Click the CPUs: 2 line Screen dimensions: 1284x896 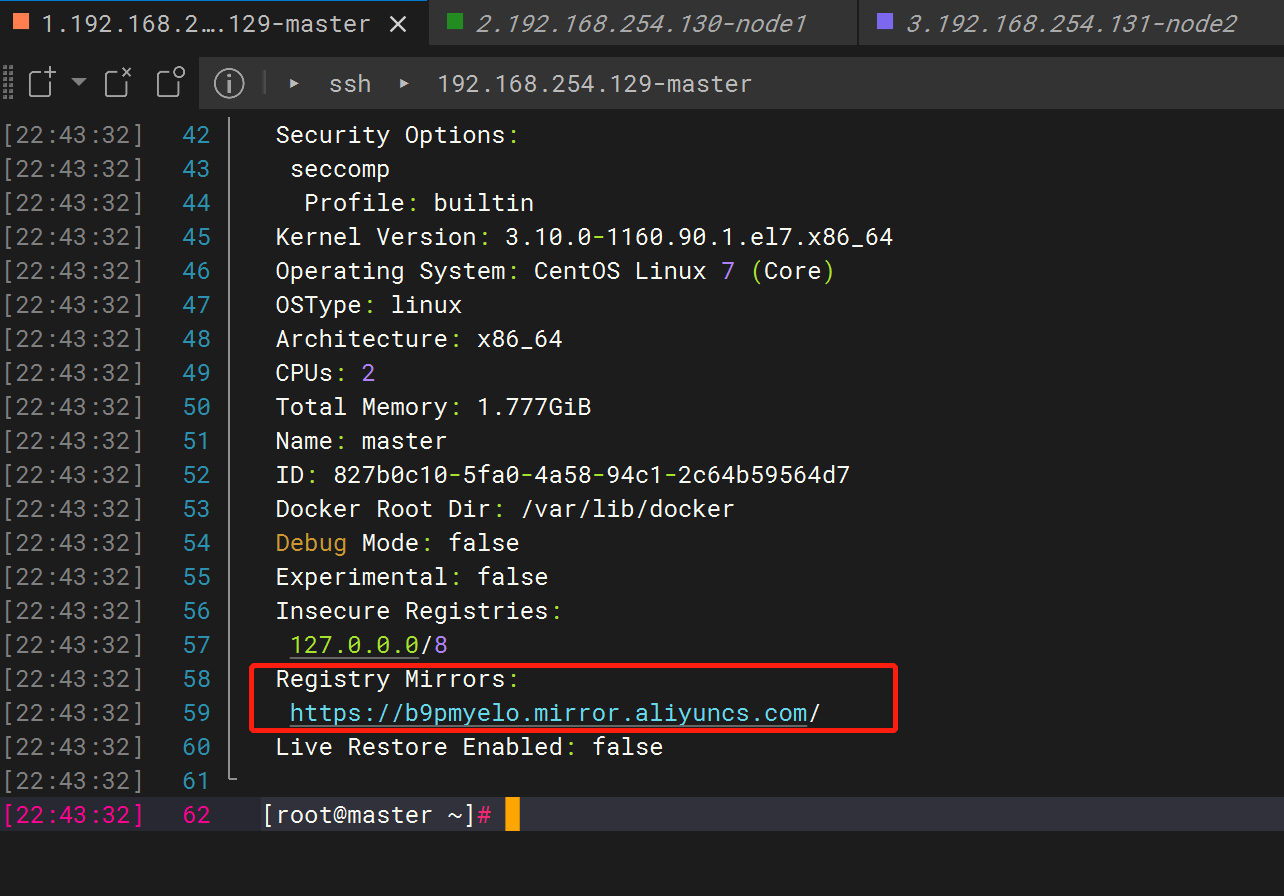[325, 373]
